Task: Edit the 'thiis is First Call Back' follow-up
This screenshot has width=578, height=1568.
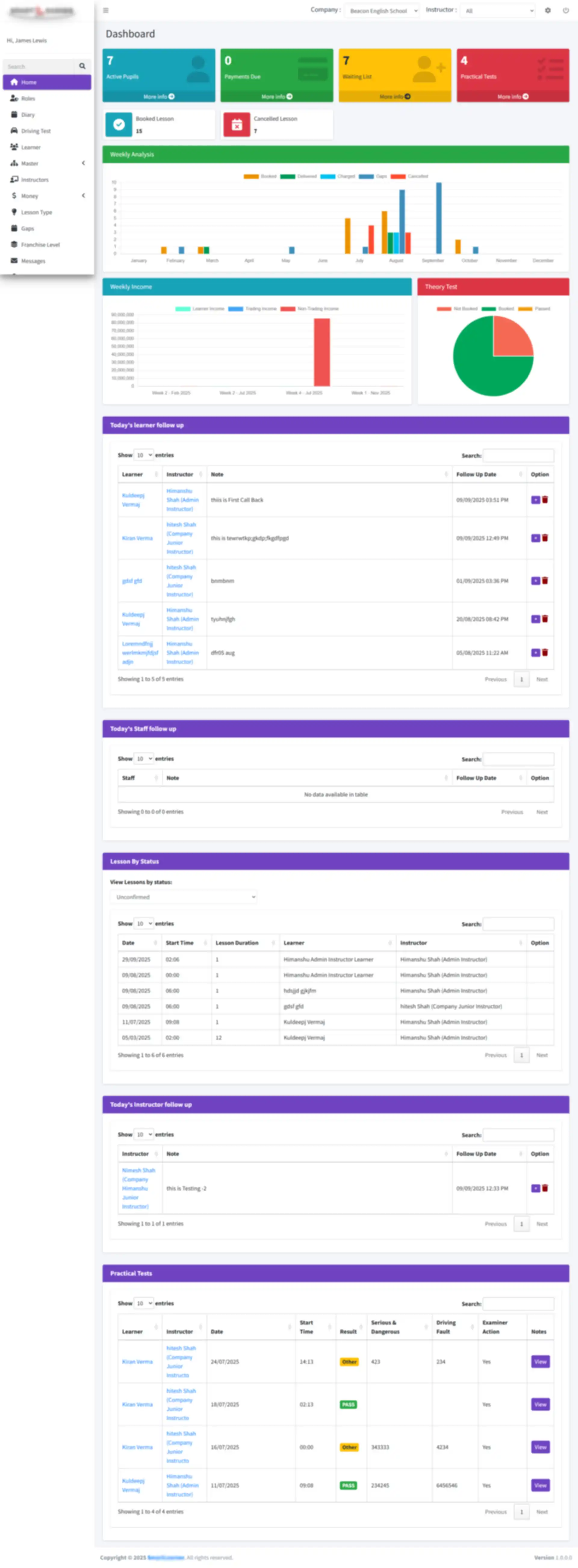Action: point(535,500)
